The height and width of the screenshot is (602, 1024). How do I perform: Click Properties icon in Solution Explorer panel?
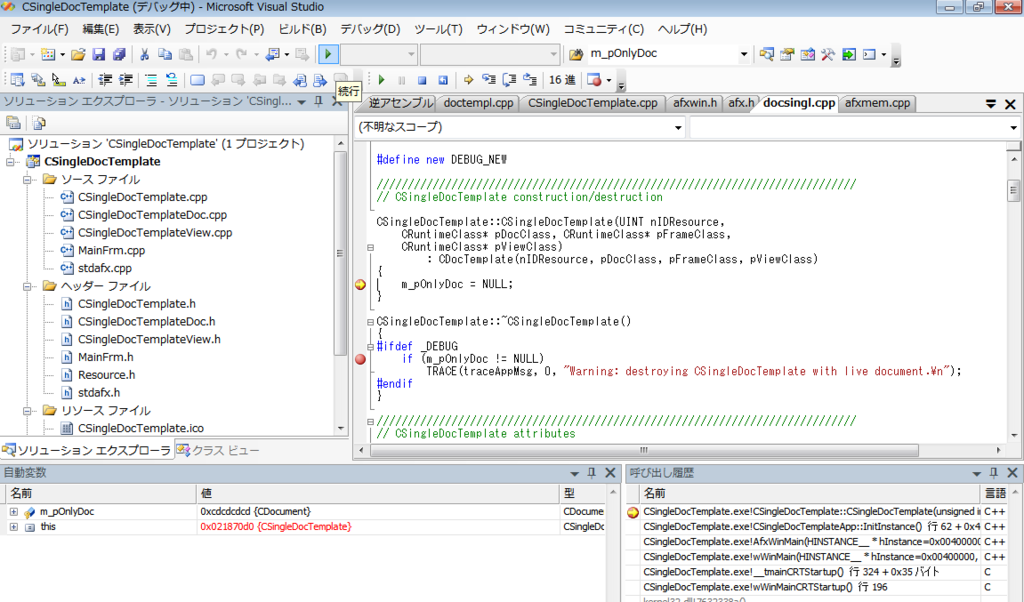click(x=13, y=123)
